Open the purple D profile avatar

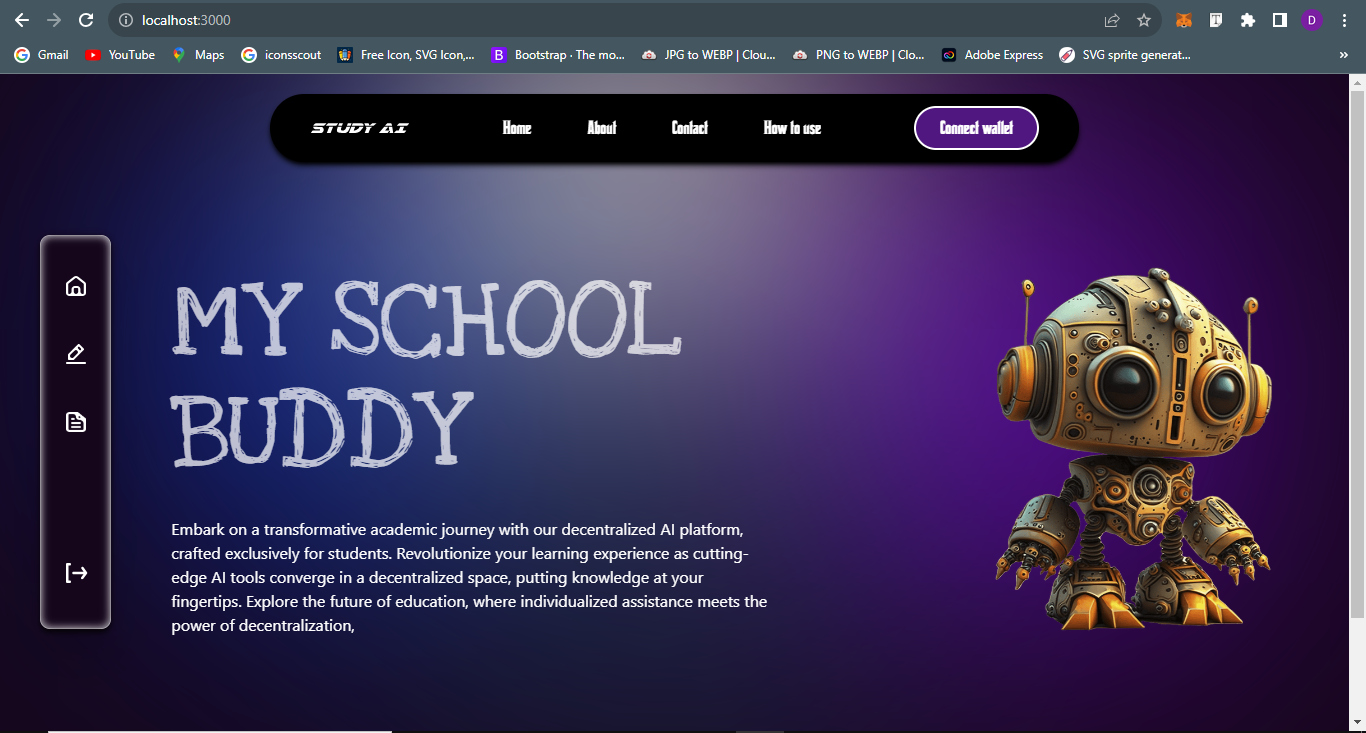tap(1313, 20)
